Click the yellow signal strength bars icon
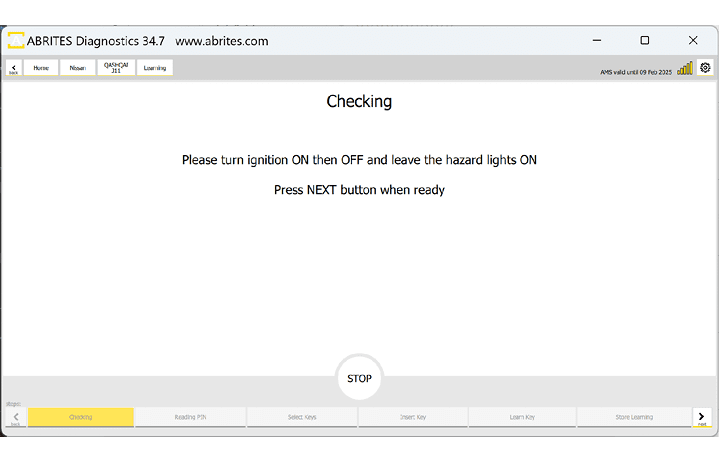Viewport: 719px width, 462px height. coord(685,68)
